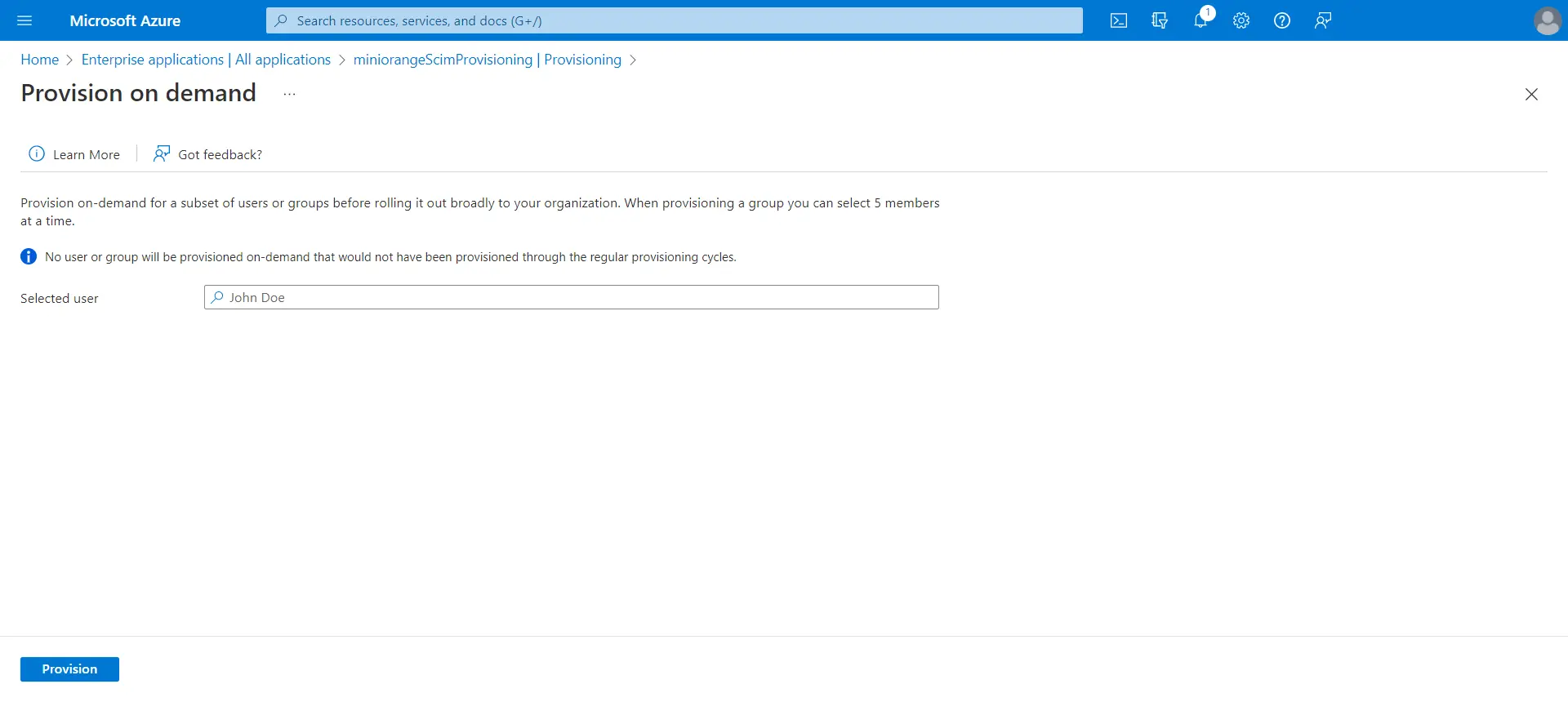Click the Selected user search field
This screenshot has height=702, width=1568.
pos(572,297)
